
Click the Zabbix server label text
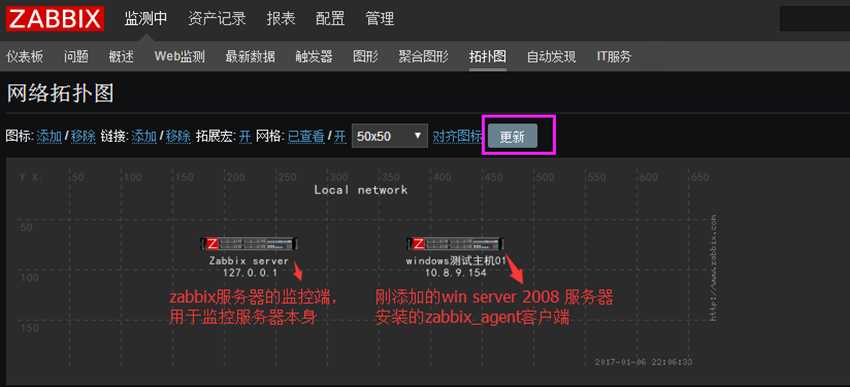tap(249, 261)
